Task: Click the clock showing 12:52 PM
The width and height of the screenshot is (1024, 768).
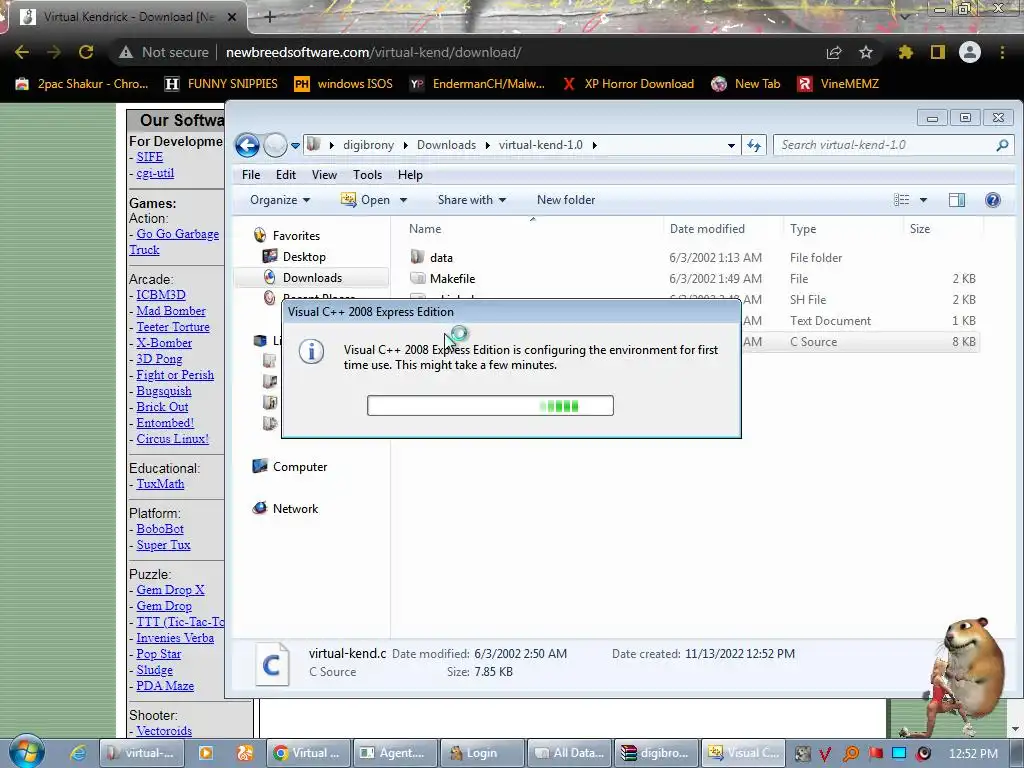Action: pyautogui.click(x=972, y=753)
